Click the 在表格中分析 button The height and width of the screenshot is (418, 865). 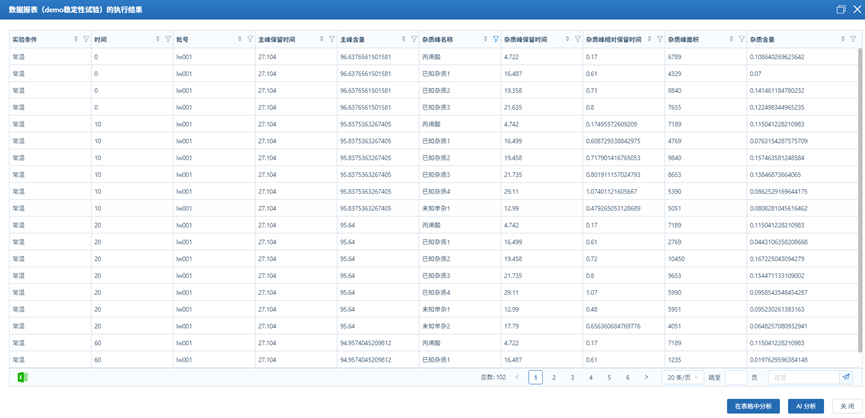752,406
